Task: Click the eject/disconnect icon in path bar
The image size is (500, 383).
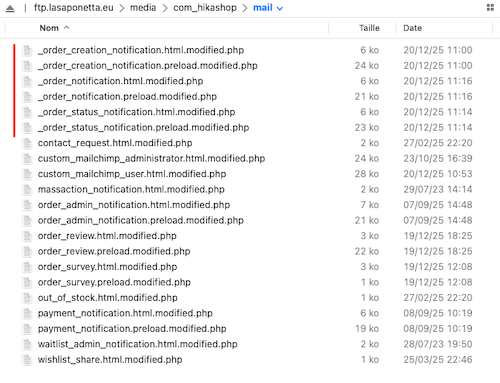Action: [10, 8]
